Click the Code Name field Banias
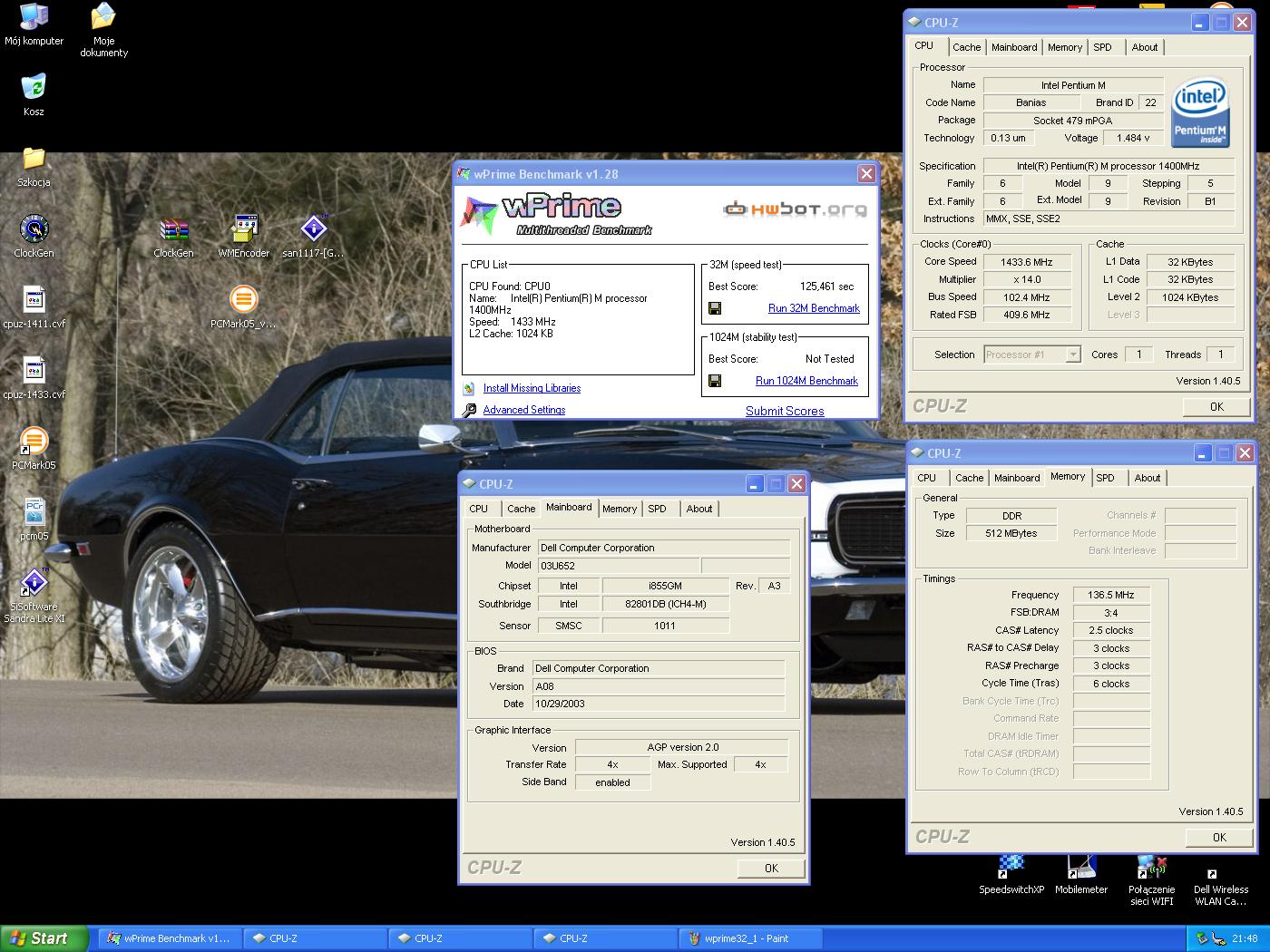The width and height of the screenshot is (1270, 952). point(1031,102)
